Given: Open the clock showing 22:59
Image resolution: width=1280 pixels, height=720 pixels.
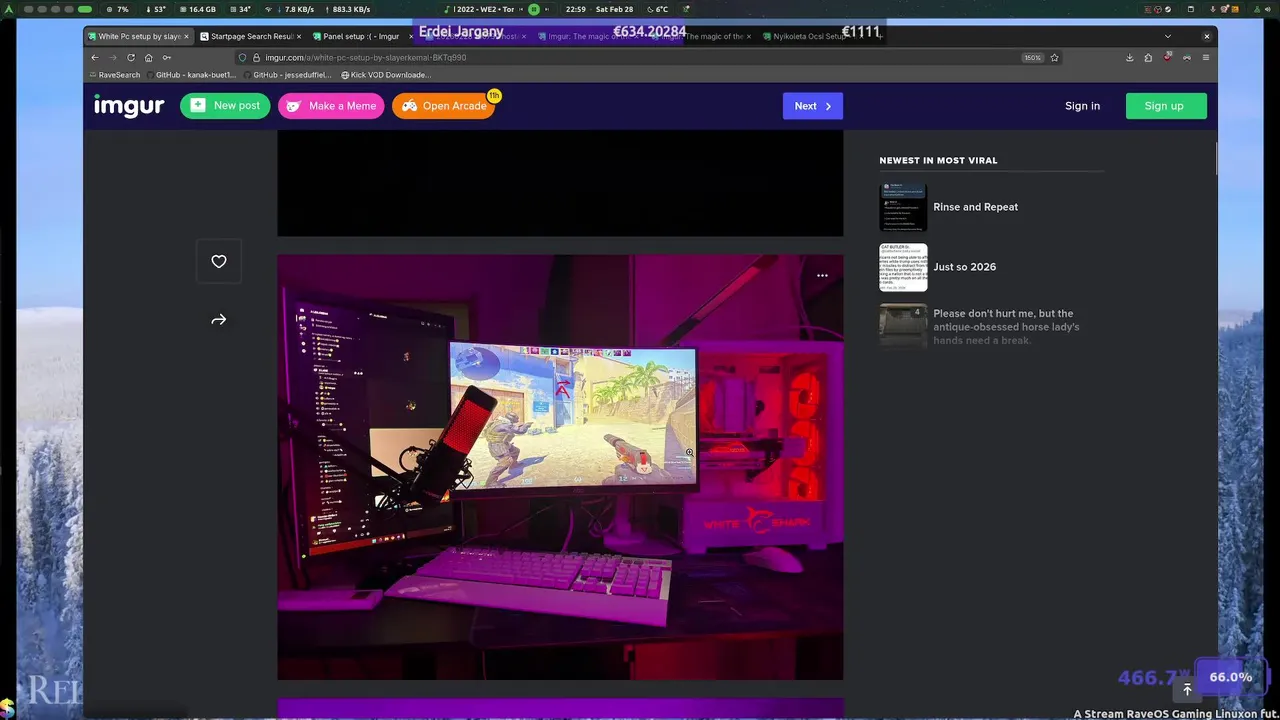Looking at the screenshot, I should point(576,9).
